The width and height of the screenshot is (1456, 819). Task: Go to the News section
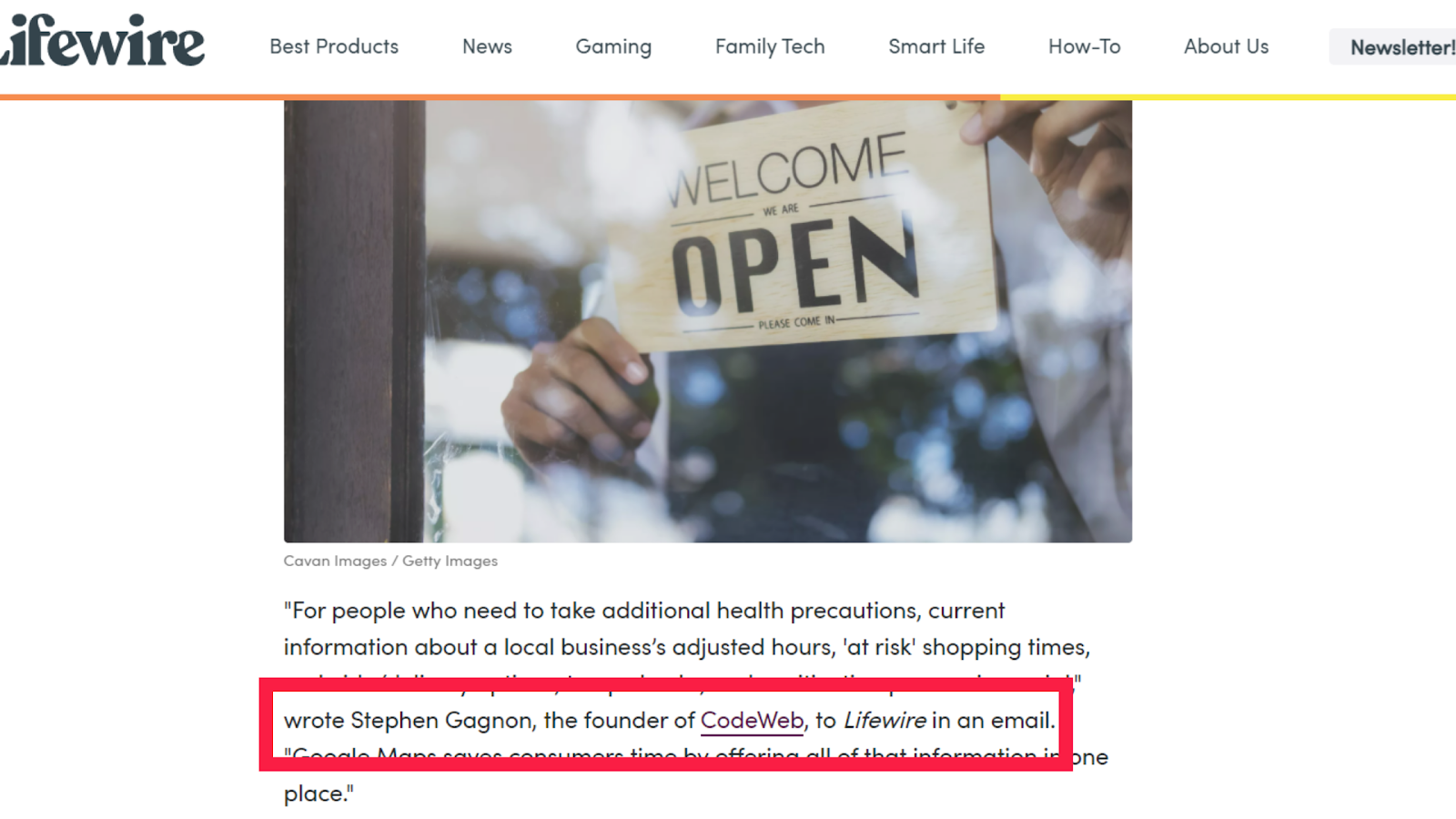487,46
